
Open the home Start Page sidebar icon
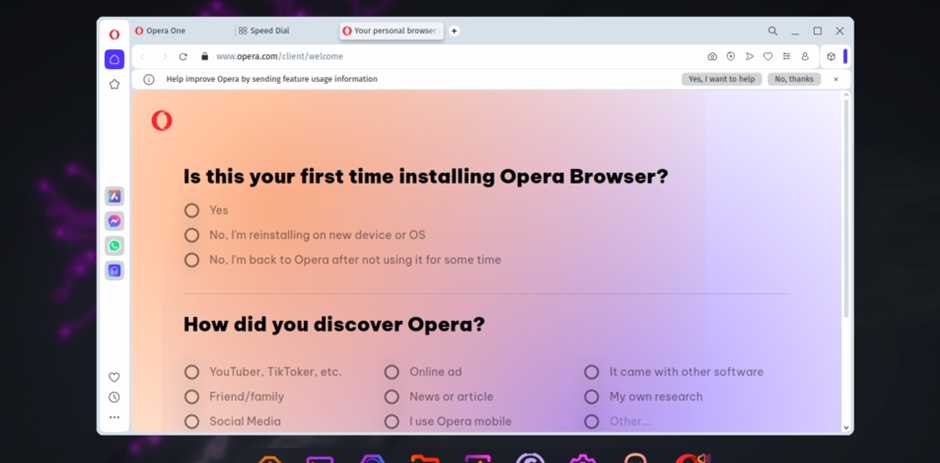pyautogui.click(x=115, y=59)
